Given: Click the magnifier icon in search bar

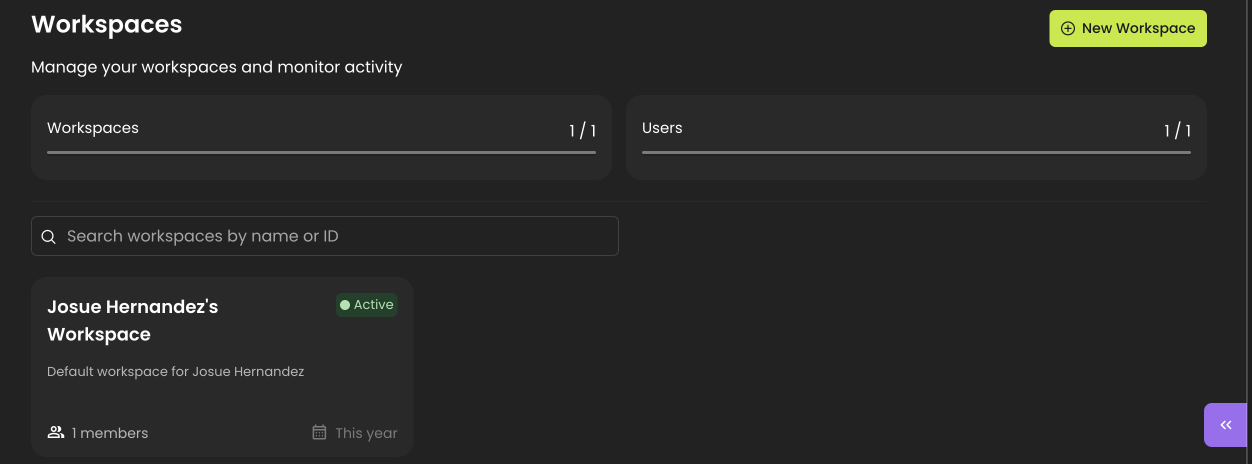Looking at the screenshot, I should coord(48,237).
